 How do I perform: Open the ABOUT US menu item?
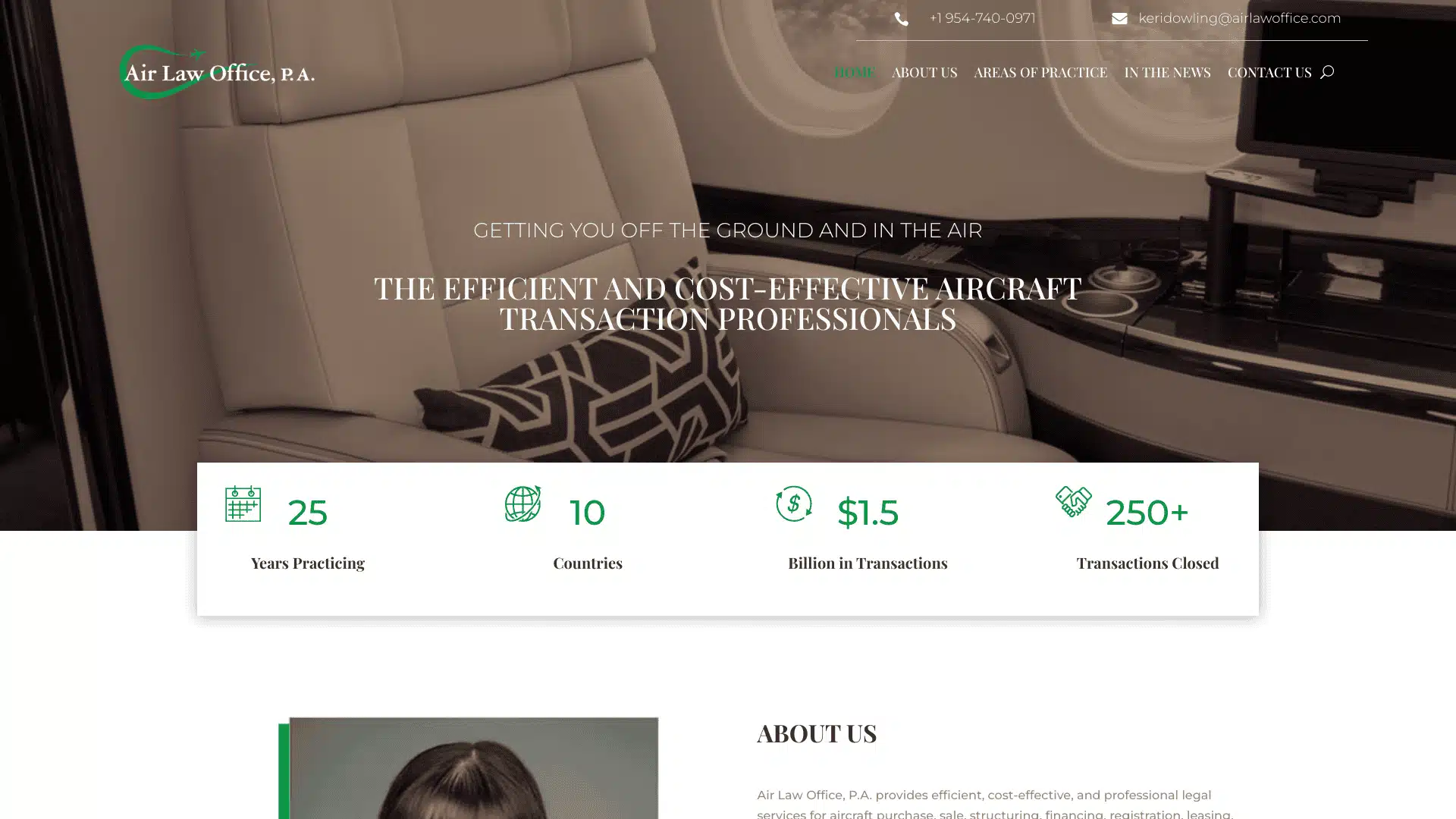pos(924,72)
